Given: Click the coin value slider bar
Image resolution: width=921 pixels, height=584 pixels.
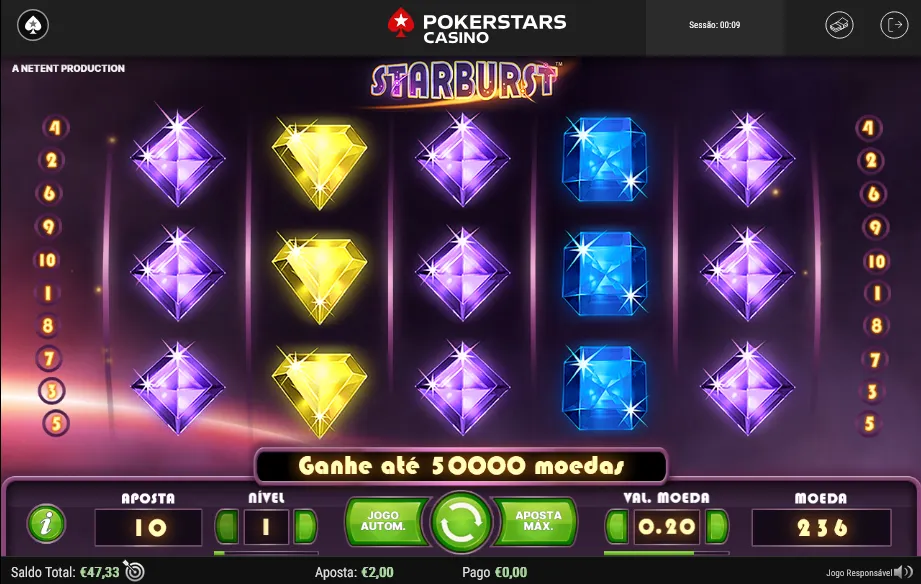Looking at the screenshot, I should click(x=667, y=553).
